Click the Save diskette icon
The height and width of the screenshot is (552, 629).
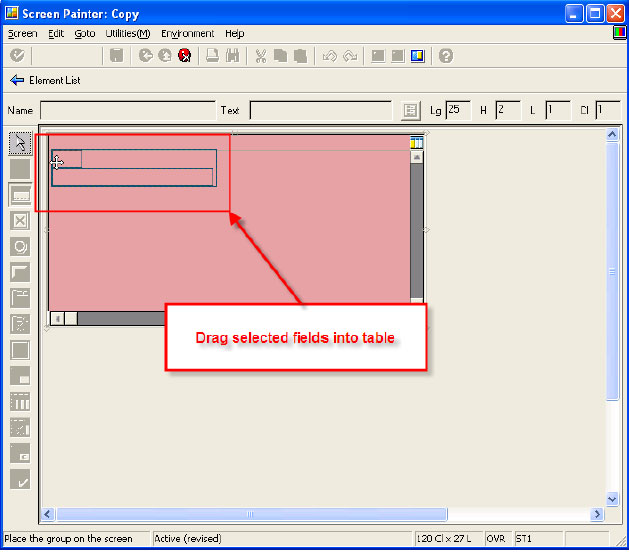coord(117,56)
